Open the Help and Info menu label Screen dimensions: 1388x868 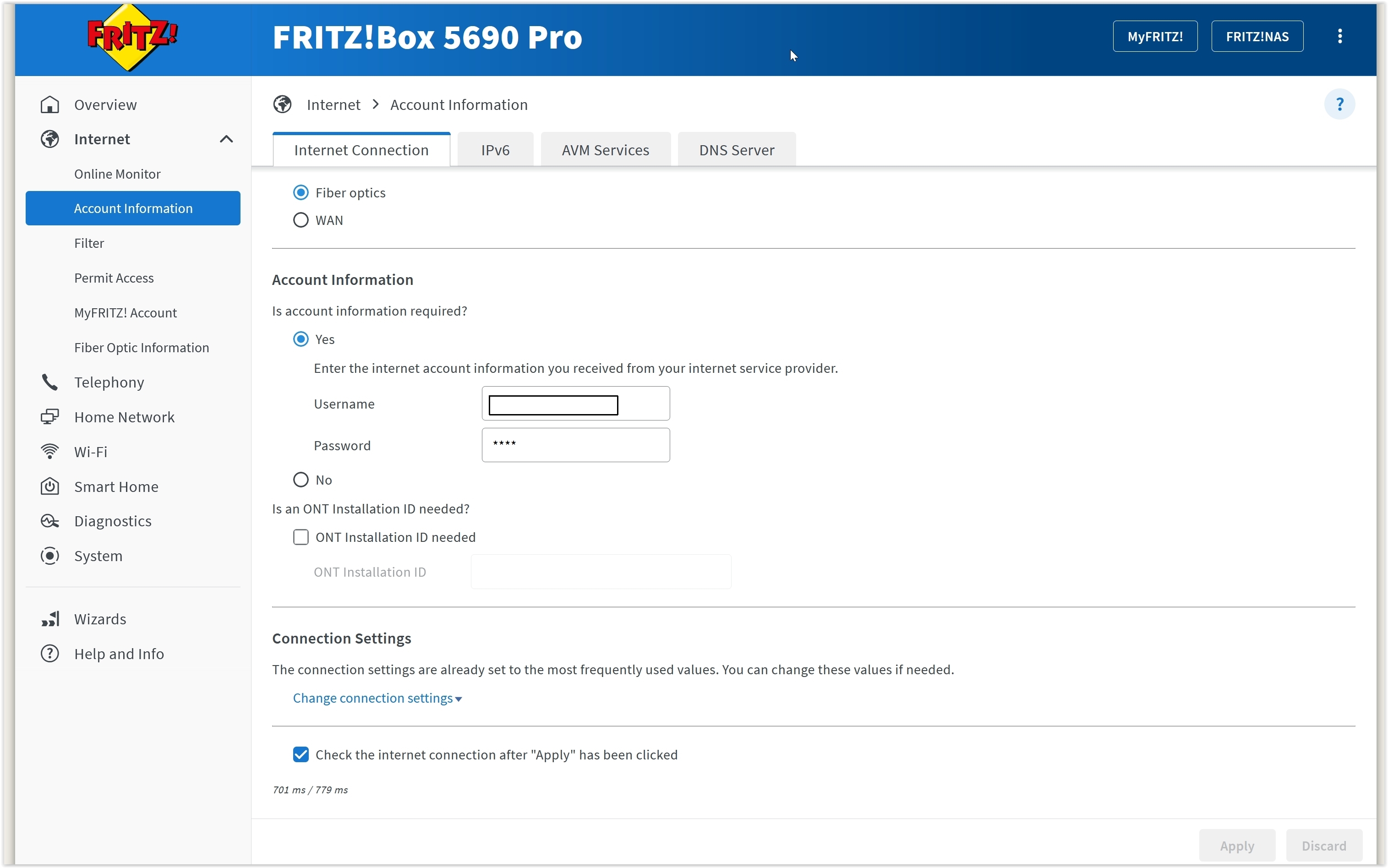pyautogui.click(x=120, y=654)
